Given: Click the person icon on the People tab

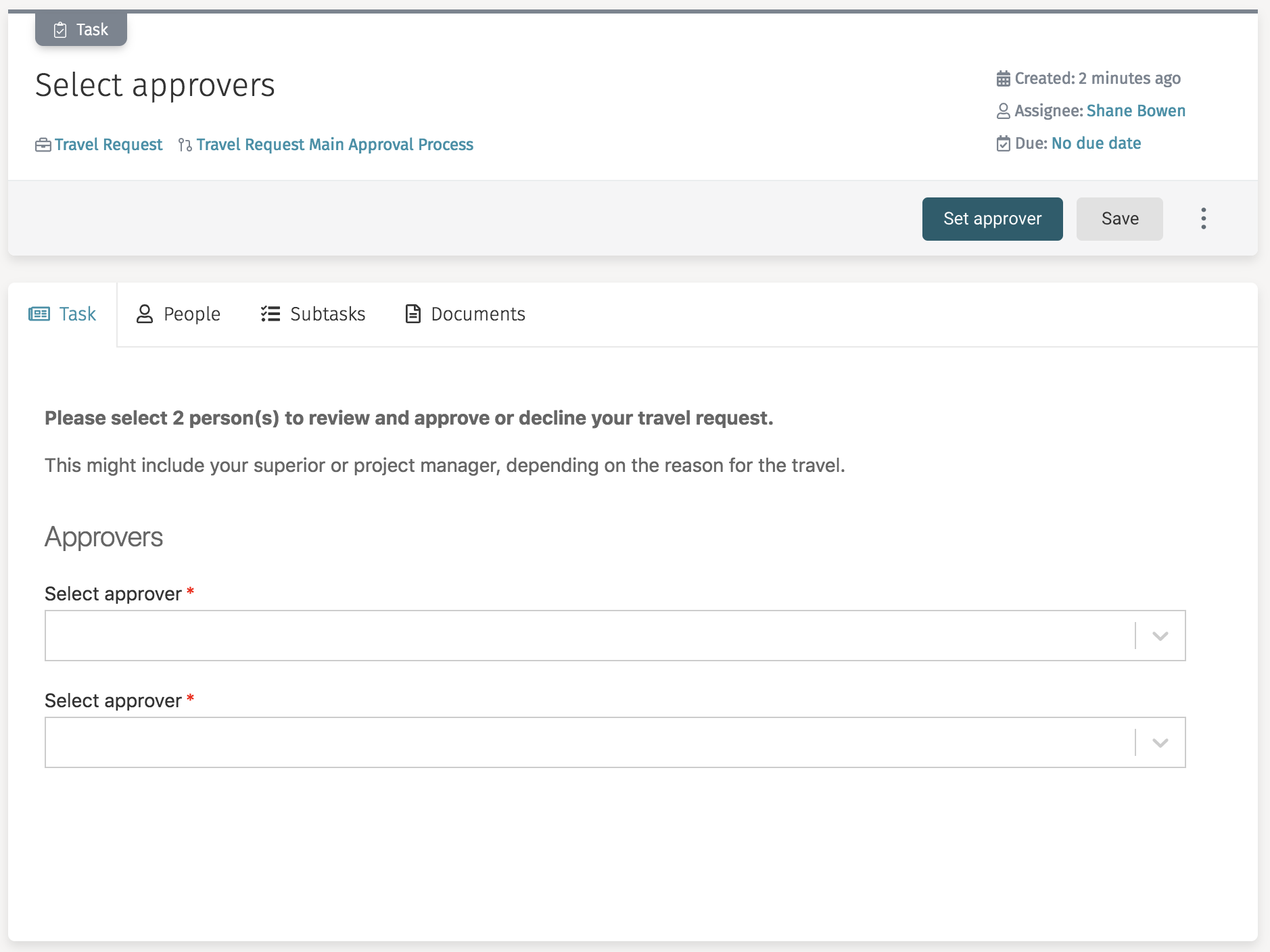Looking at the screenshot, I should 144,313.
